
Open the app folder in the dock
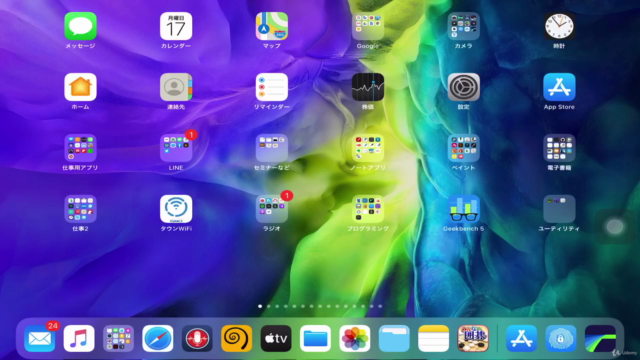tap(118, 338)
